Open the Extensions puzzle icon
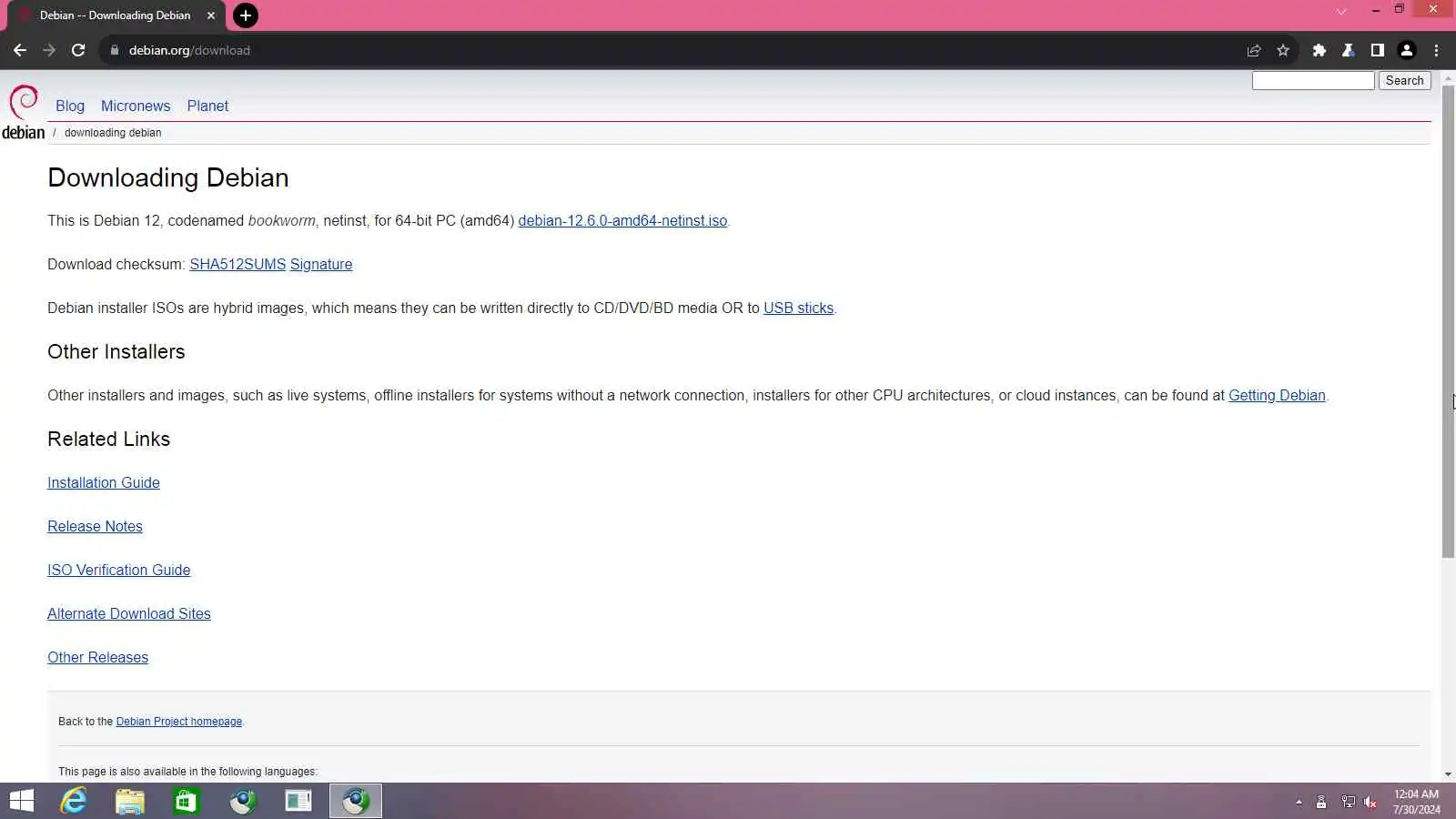 [1319, 50]
